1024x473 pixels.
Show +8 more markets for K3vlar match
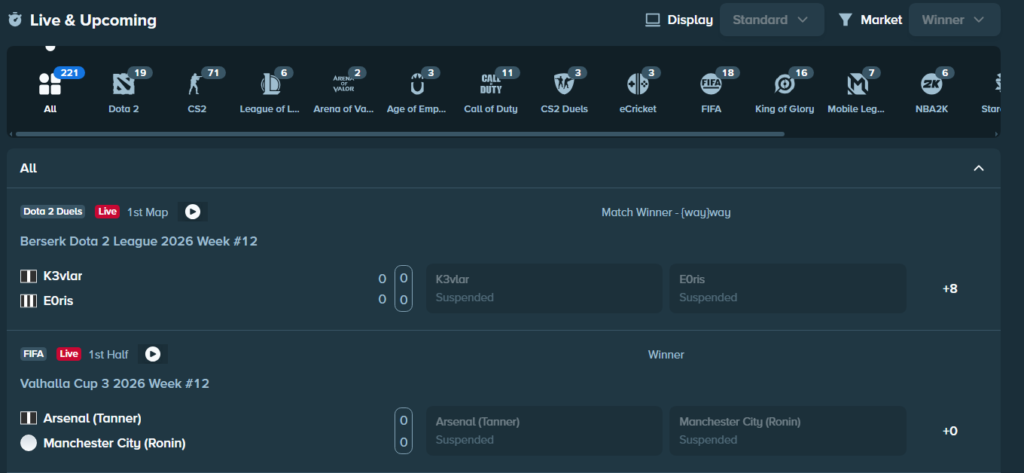click(x=949, y=289)
